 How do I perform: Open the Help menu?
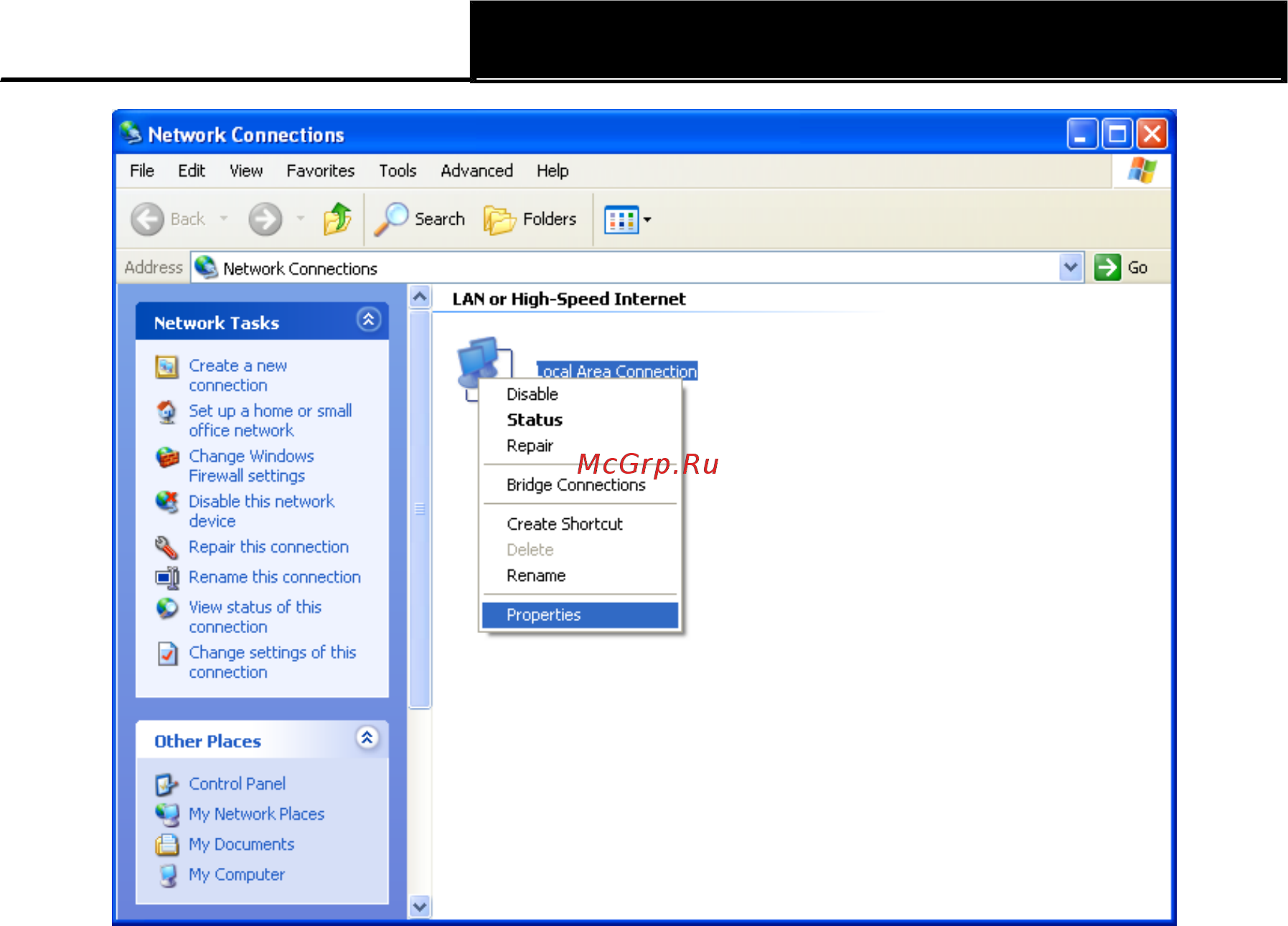point(553,171)
